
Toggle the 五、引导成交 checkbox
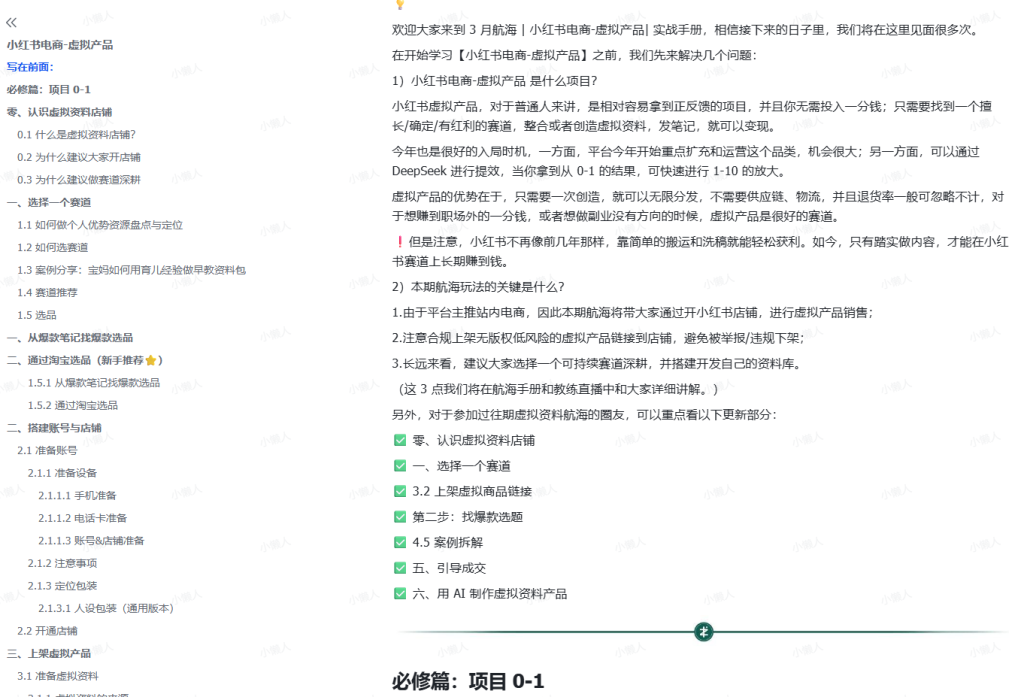400,568
